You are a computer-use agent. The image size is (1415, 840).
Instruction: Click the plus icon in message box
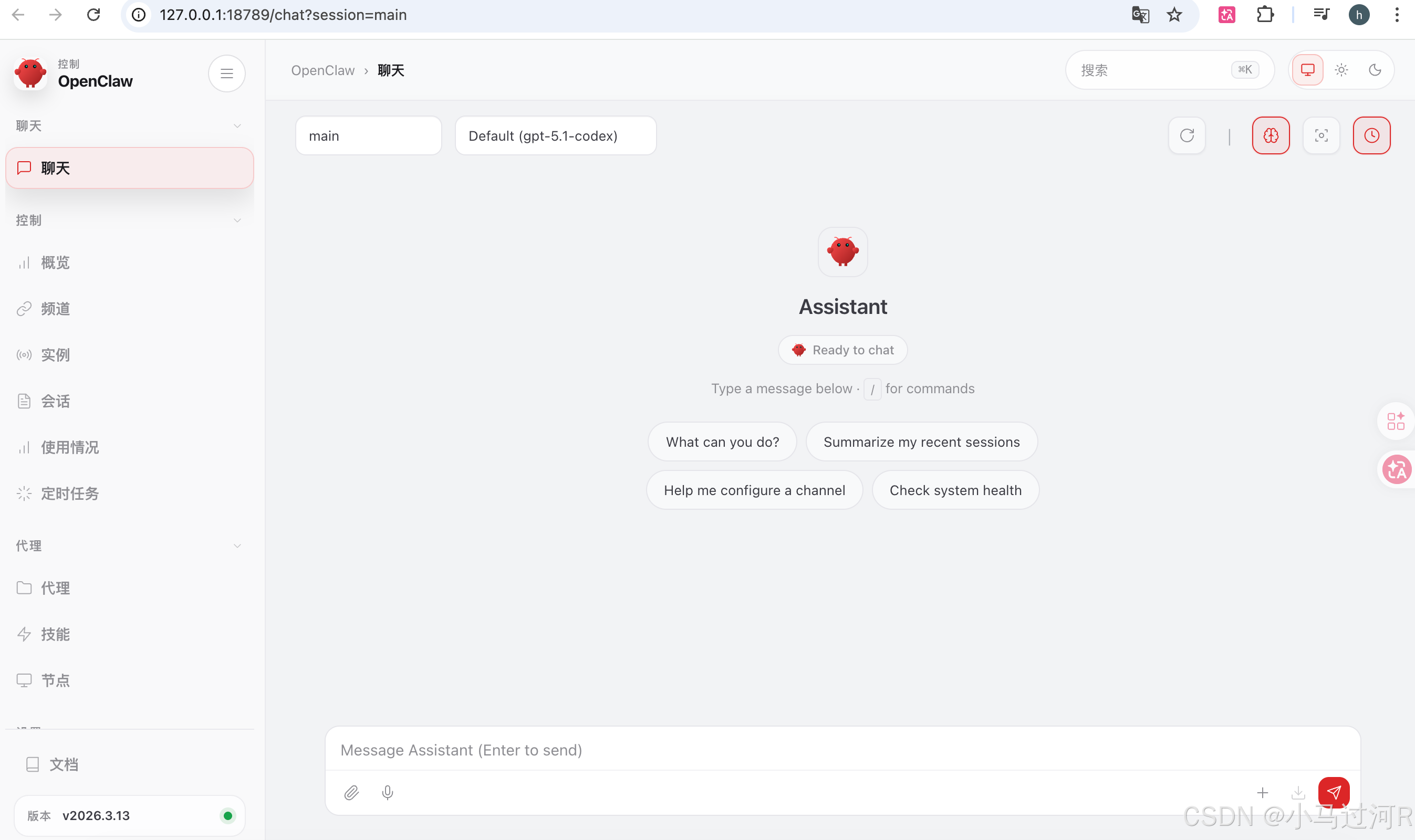(1262, 792)
